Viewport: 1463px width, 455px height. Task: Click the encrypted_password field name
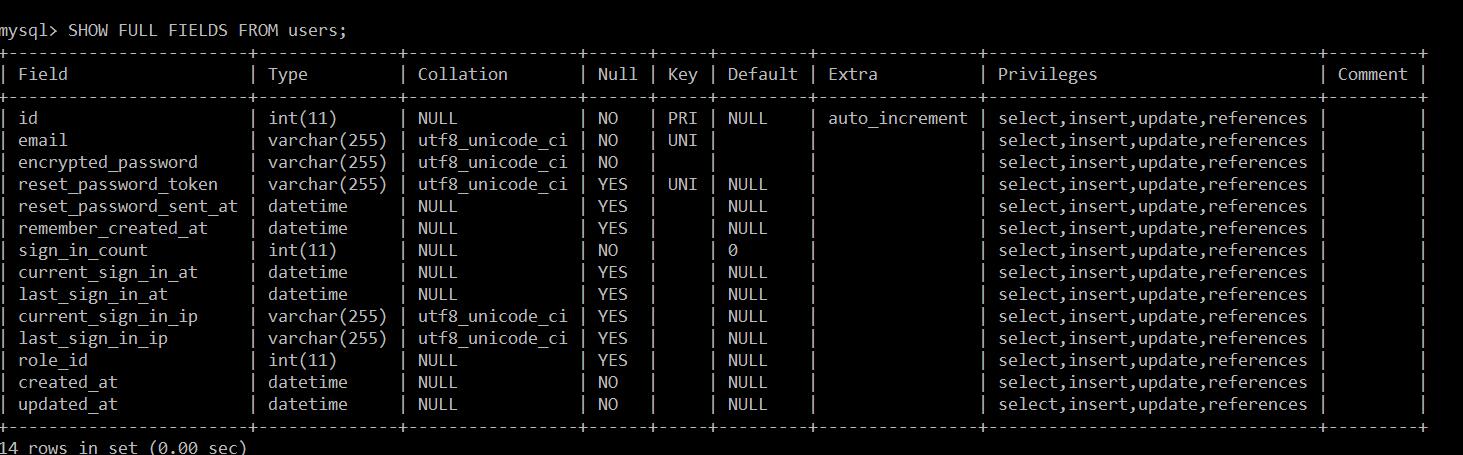coord(108,162)
